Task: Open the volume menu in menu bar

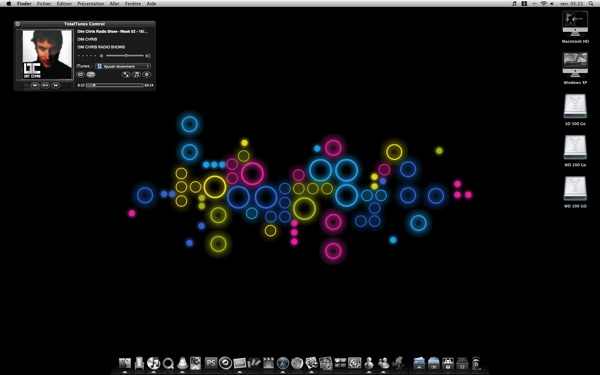Action: (x=552, y=3)
